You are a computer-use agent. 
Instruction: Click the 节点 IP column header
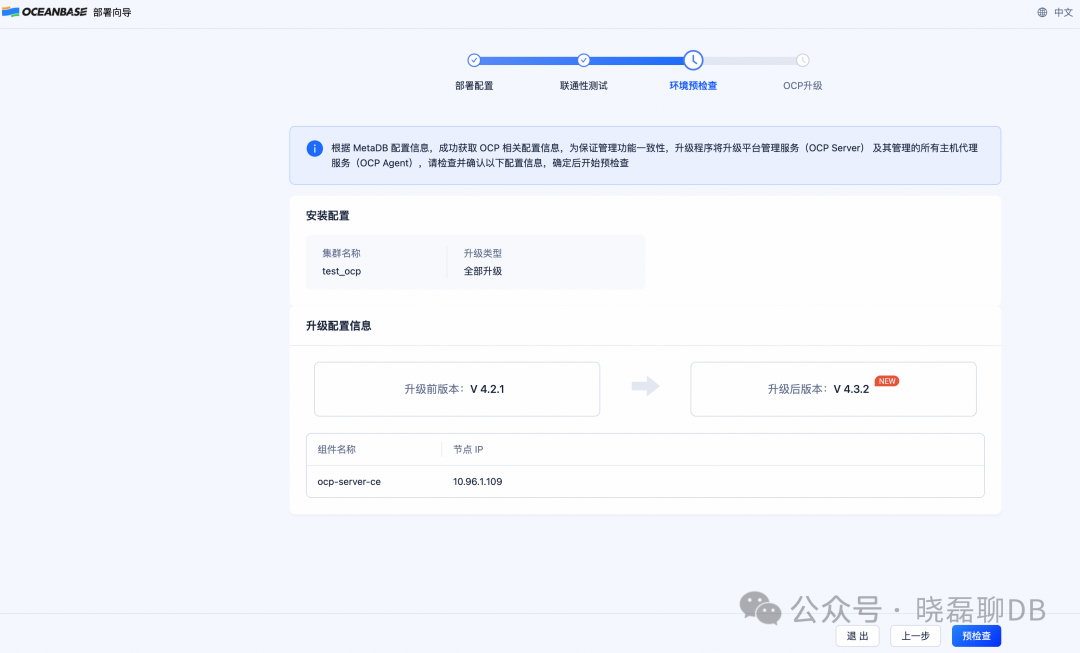[x=468, y=449]
